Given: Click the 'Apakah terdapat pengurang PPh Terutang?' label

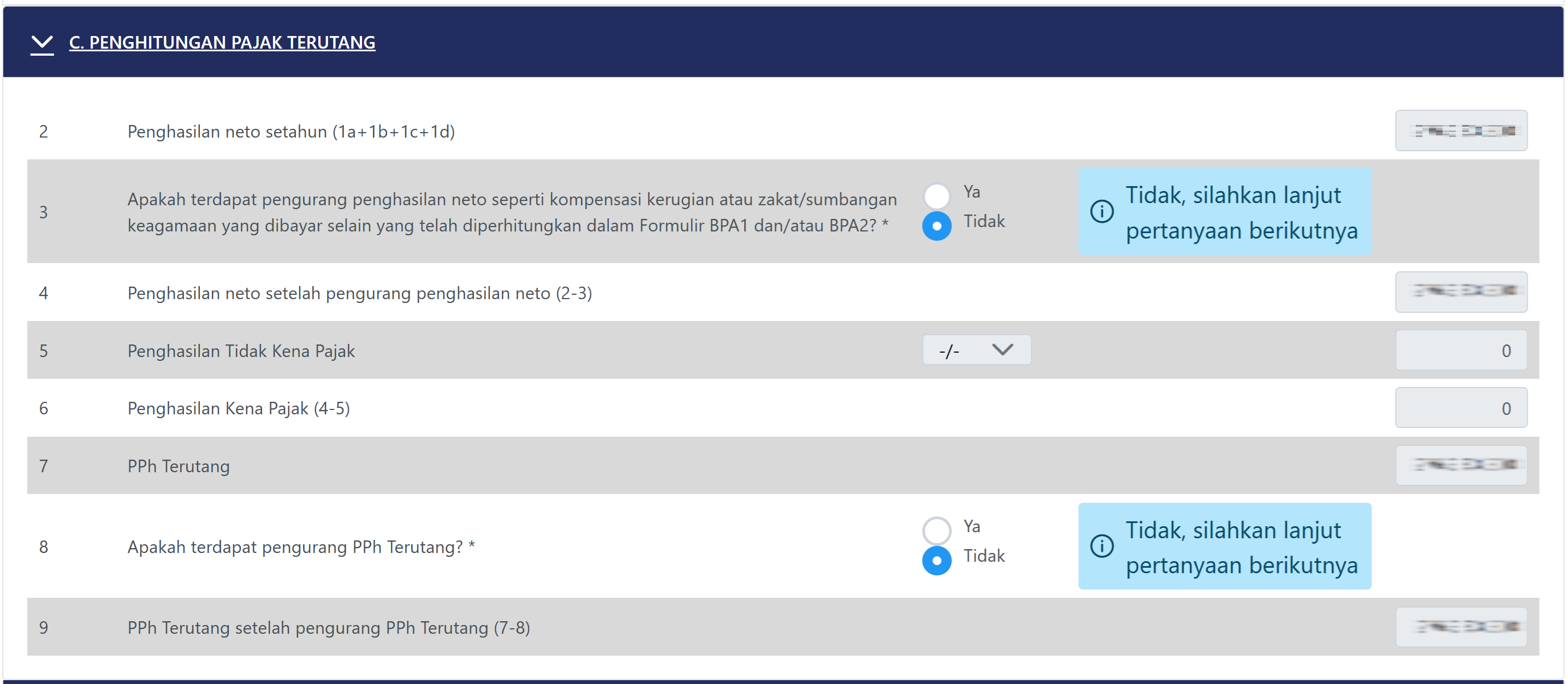Looking at the screenshot, I should point(301,547).
